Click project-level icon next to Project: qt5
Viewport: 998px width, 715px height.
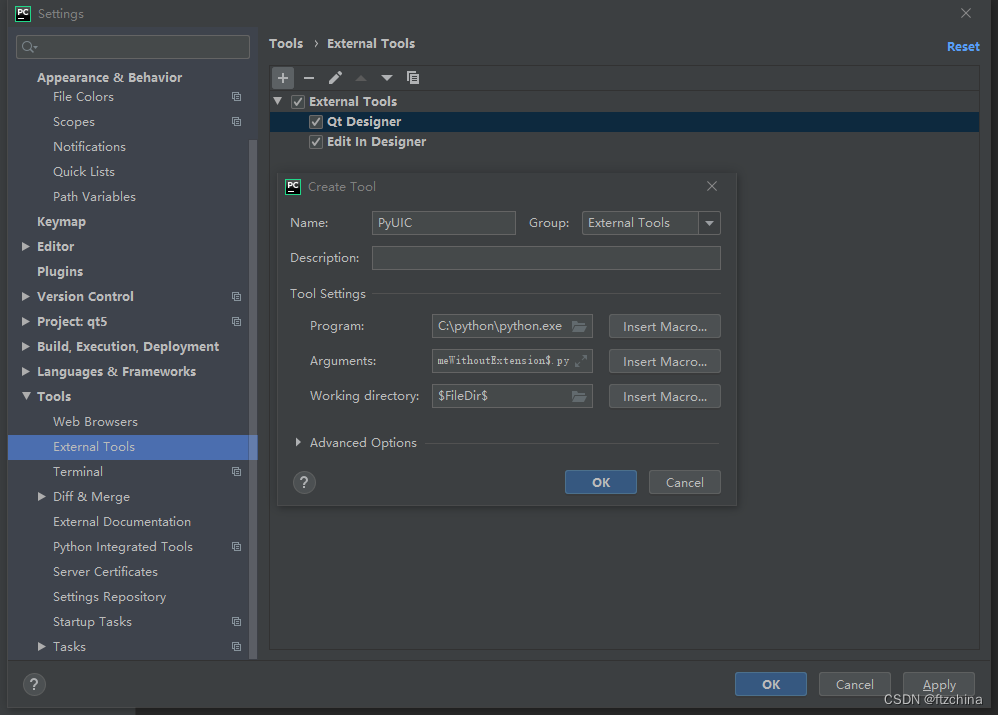236,322
